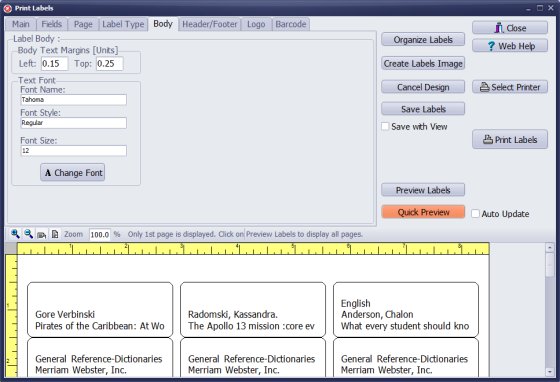
Task: Switch to the Main tab
Action: click(21, 24)
